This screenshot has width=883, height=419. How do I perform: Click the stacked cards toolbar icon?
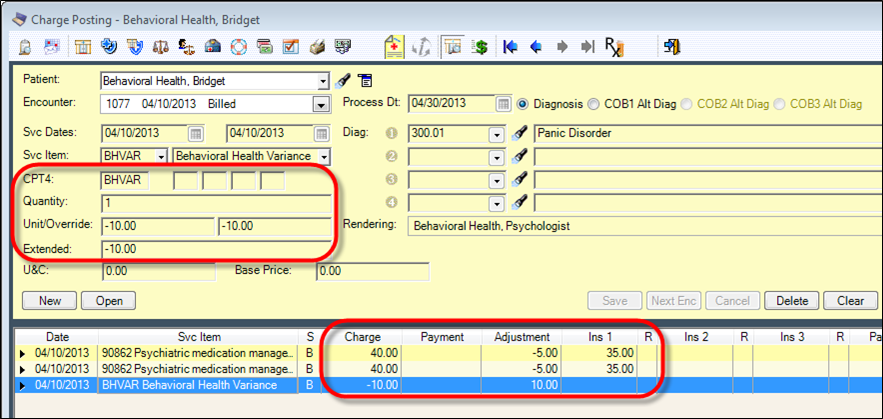click(x=265, y=46)
